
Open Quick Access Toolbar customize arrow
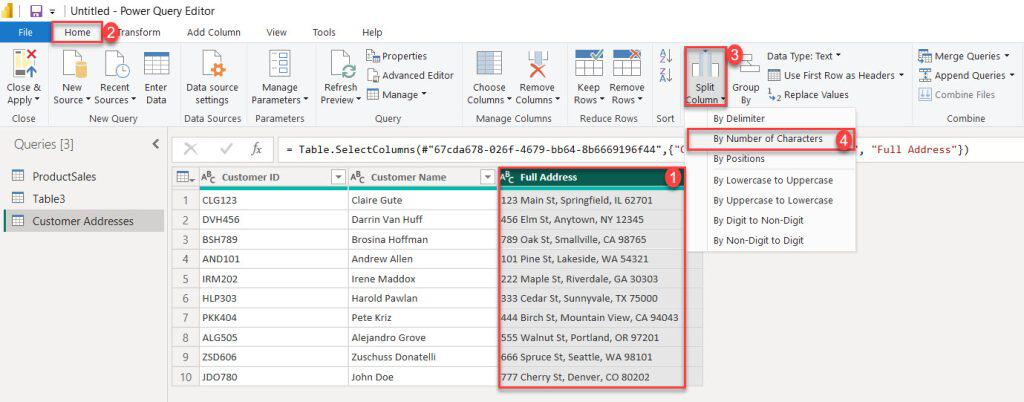coord(52,12)
